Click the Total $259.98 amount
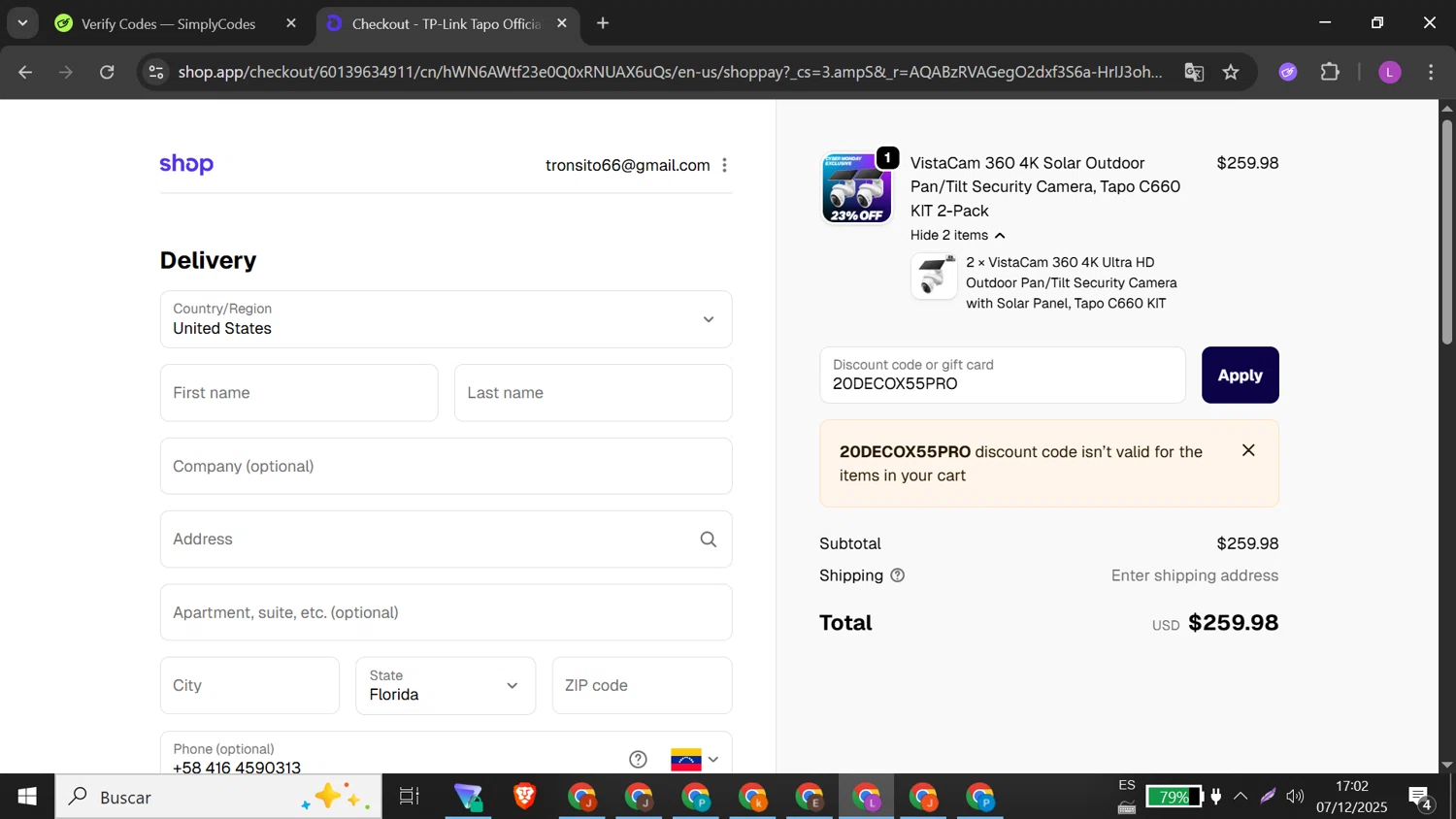 pos(1233,623)
